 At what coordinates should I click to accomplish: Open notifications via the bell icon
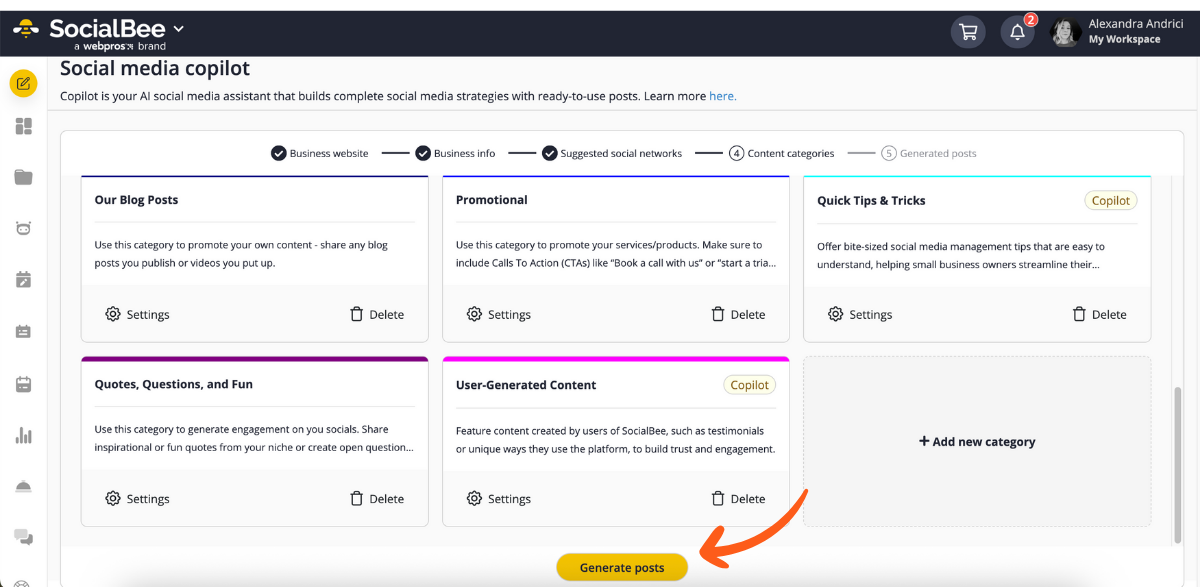pos(1017,32)
